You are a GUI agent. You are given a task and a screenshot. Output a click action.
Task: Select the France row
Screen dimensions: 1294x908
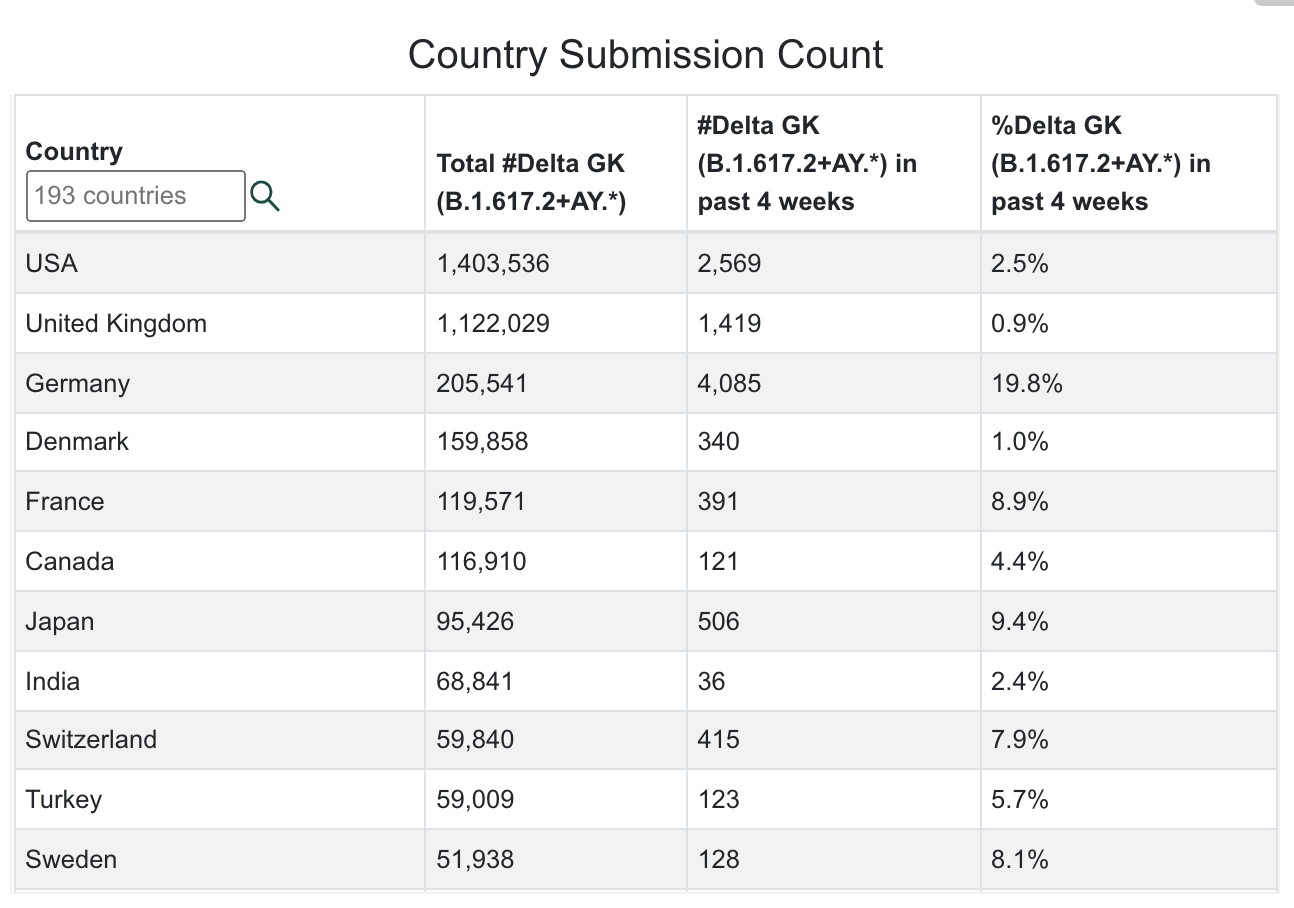coord(645,501)
